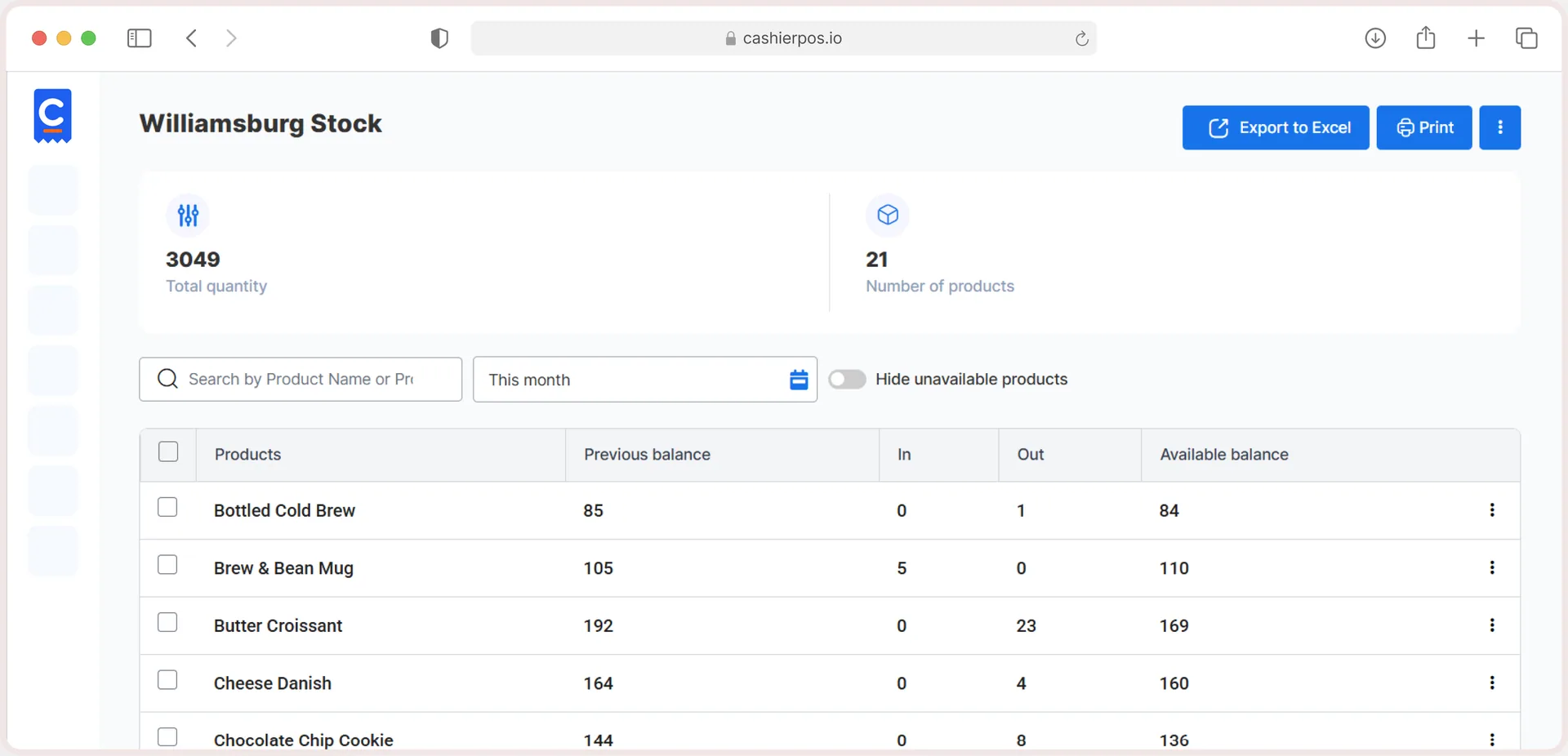Go forward with the browser arrow
Image resolution: width=1568 pixels, height=756 pixels.
[x=231, y=38]
